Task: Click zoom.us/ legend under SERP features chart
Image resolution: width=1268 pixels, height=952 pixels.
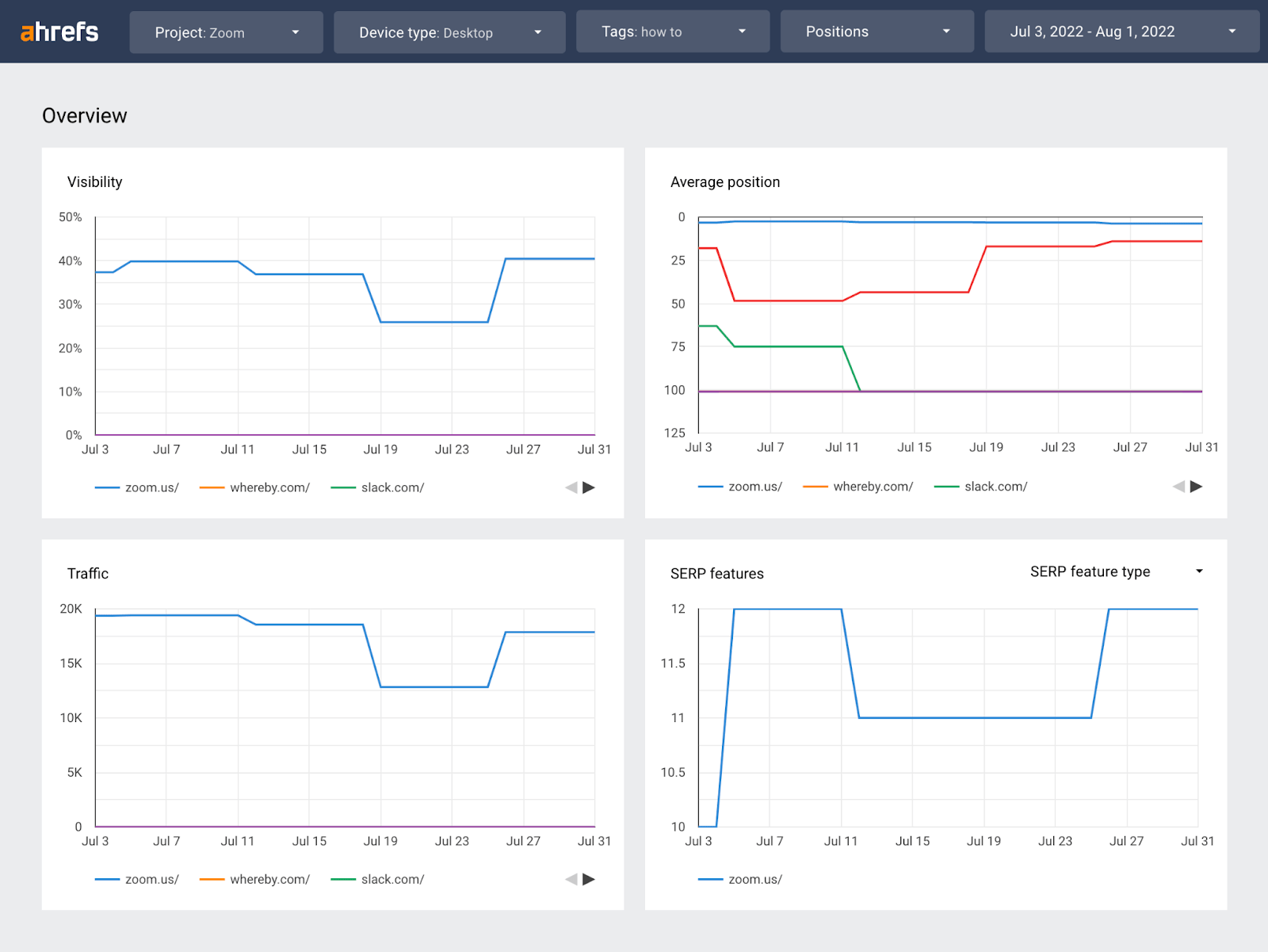Action: pos(755,879)
